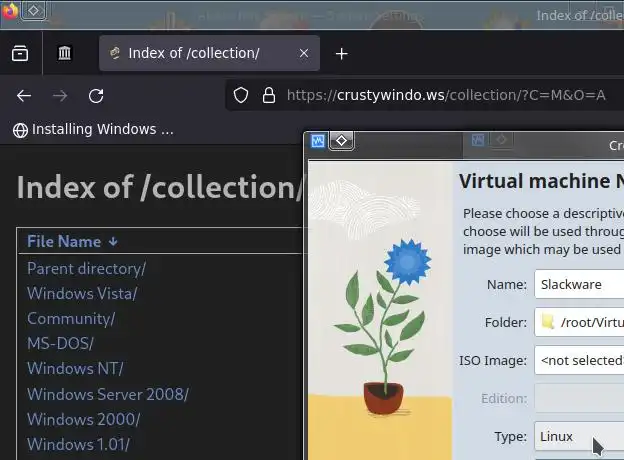Reload the page

pos(96,96)
